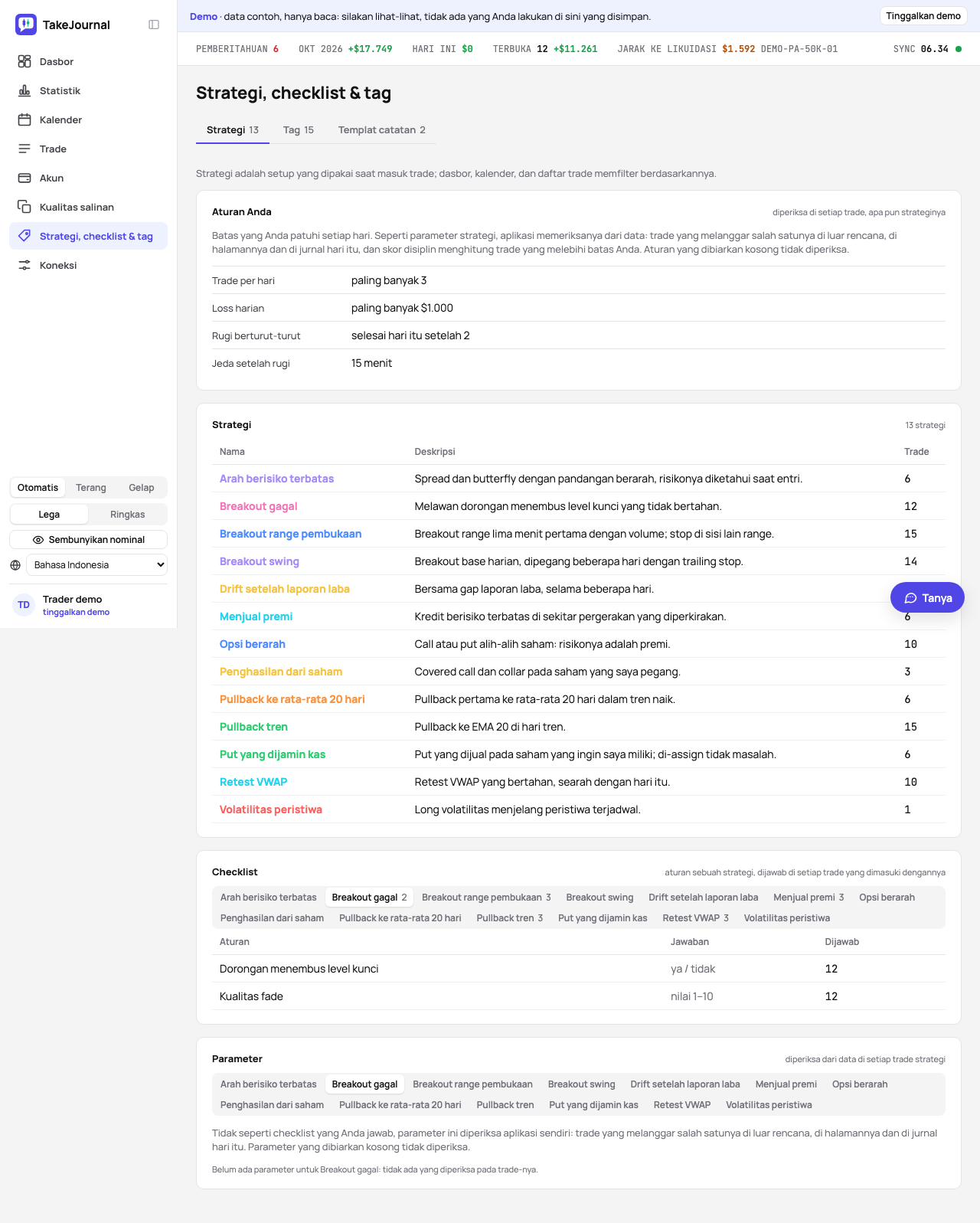The image size is (980, 1223).
Task: Click the Strategi, checklist & tag tag icon
Action: point(24,236)
